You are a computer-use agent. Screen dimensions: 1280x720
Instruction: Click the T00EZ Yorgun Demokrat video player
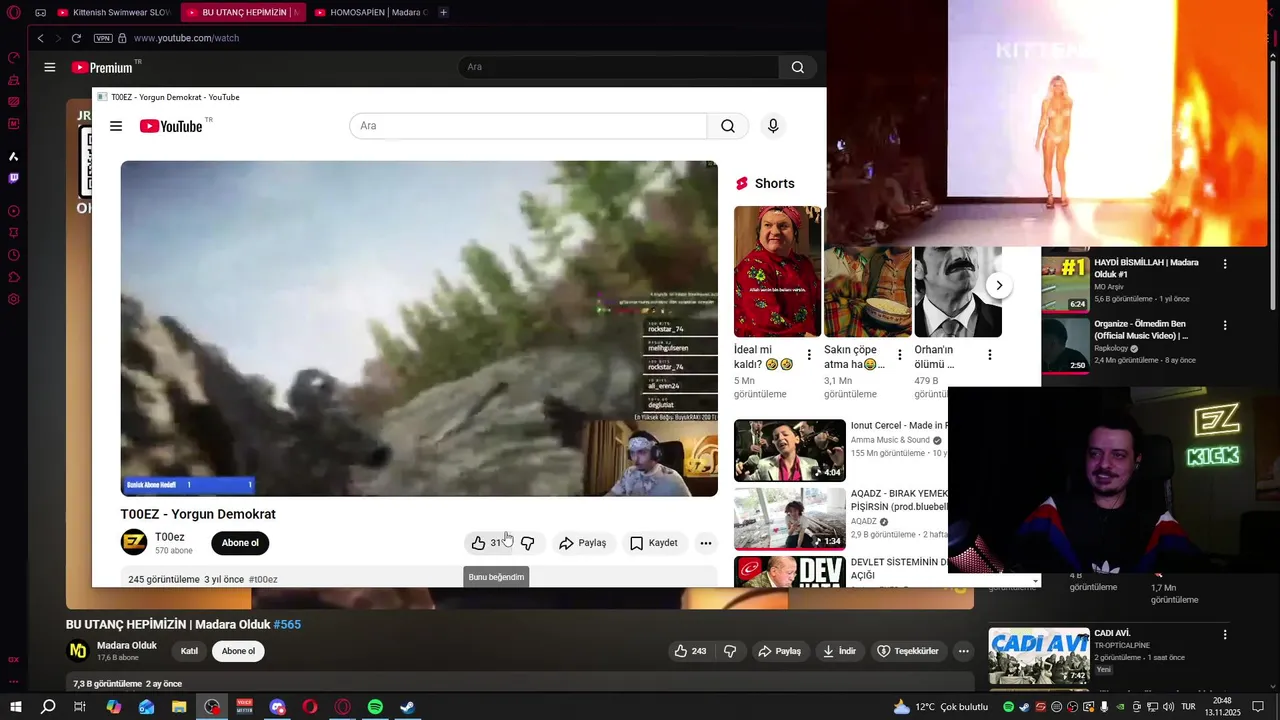coord(419,328)
